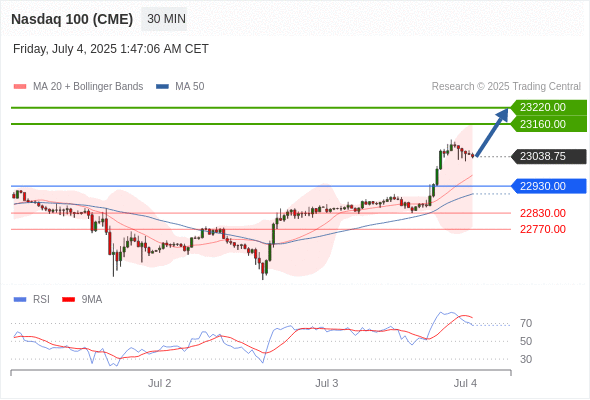Image resolution: width=590 pixels, height=400 pixels.
Task: Click the MA 50 blue legend swatch
Action: [162, 87]
